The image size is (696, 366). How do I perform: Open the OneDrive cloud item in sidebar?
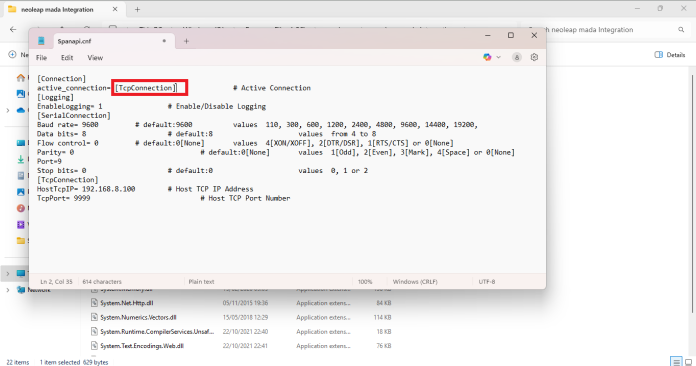21,110
